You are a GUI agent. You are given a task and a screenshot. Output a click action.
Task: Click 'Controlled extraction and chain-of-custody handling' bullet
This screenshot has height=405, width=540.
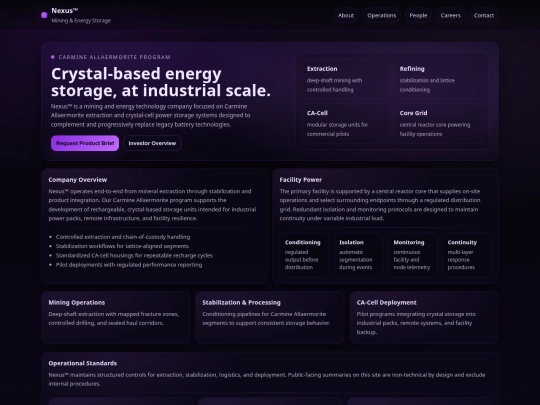(123, 237)
